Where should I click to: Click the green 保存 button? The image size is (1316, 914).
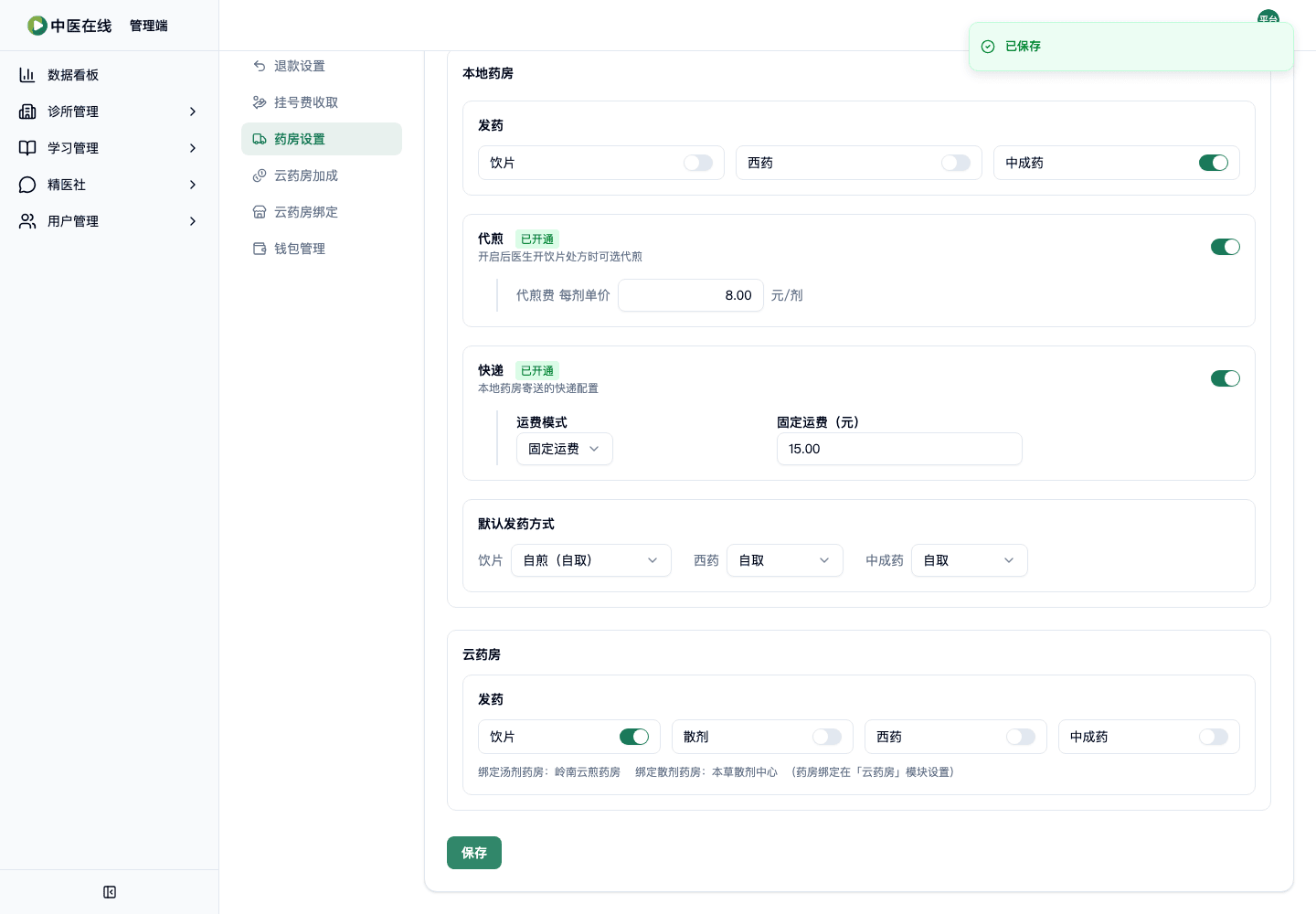474,853
